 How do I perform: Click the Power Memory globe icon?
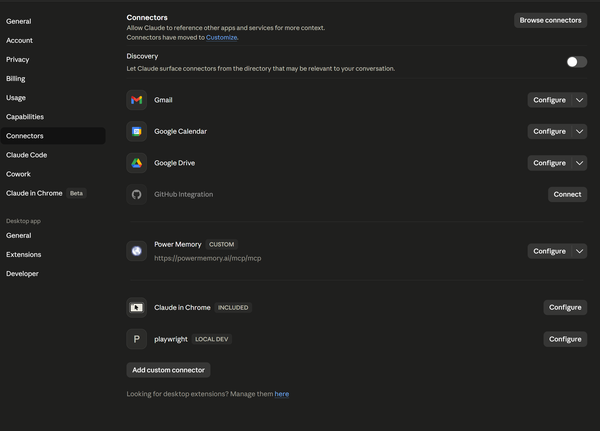tap(137, 251)
